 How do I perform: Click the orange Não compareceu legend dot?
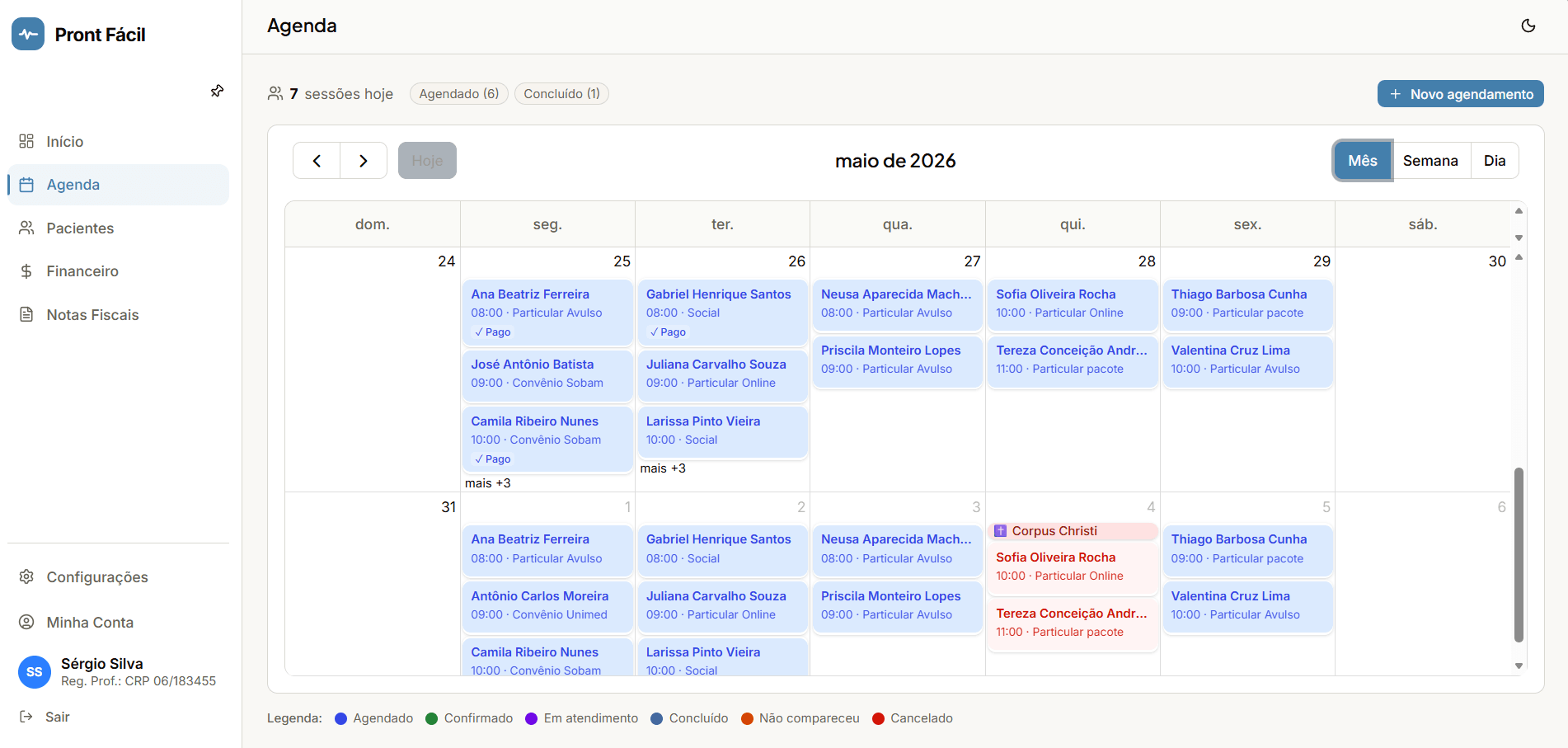pyautogui.click(x=747, y=718)
